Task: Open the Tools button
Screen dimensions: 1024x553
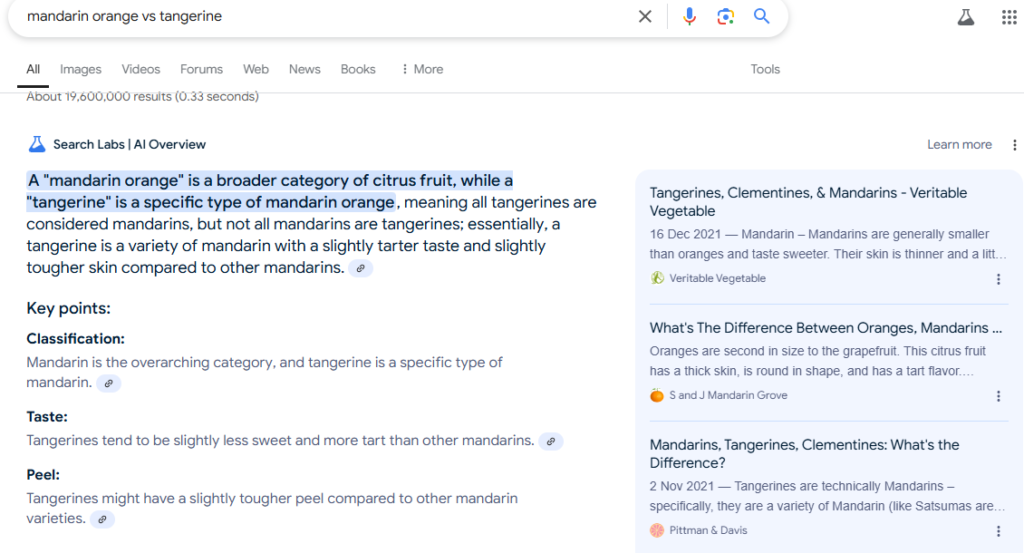Action: (765, 69)
